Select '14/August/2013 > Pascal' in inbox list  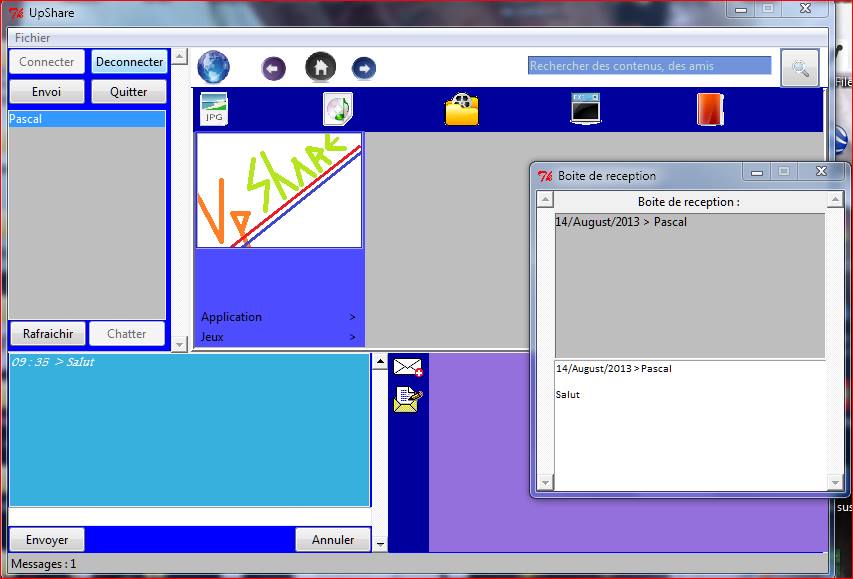[x=621, y=222]
